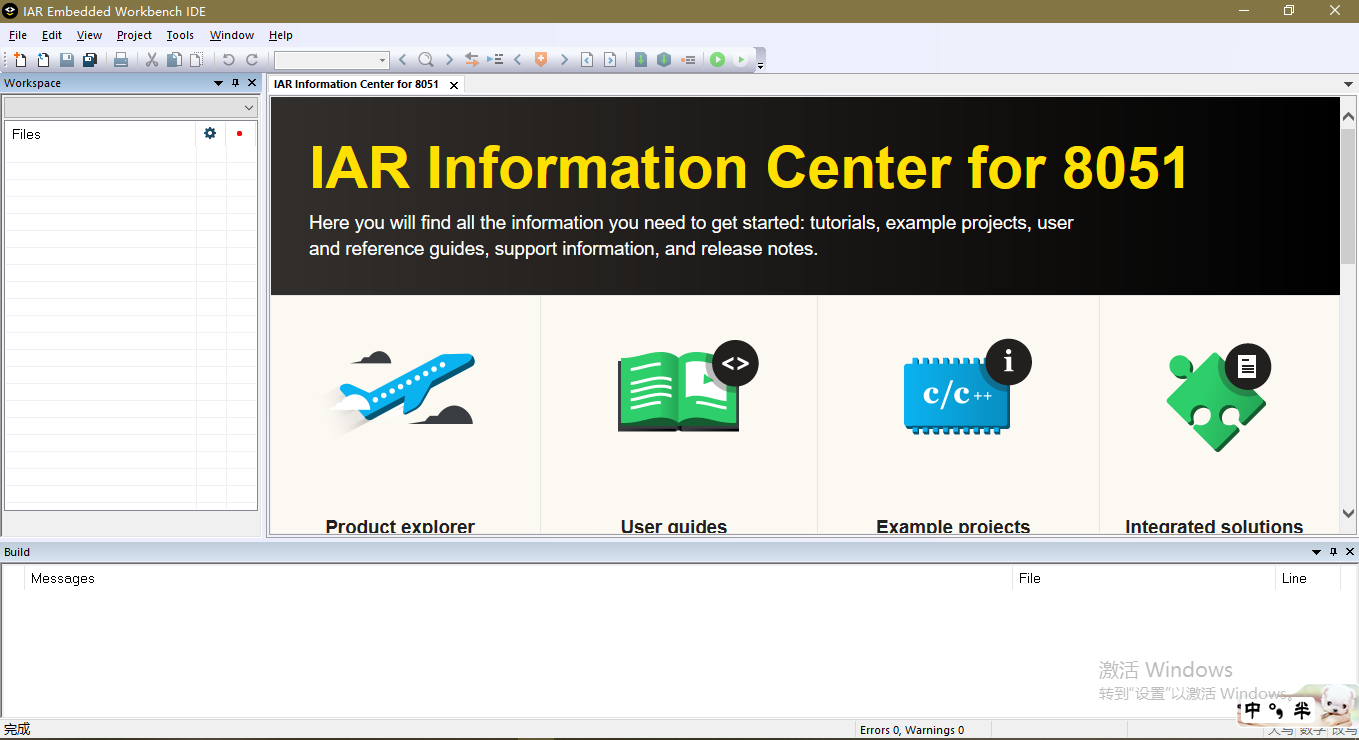Click Find Previous arrow left of magnifier
The height and width of the screenshot is (740, 1359).
(x=403, y=60)
